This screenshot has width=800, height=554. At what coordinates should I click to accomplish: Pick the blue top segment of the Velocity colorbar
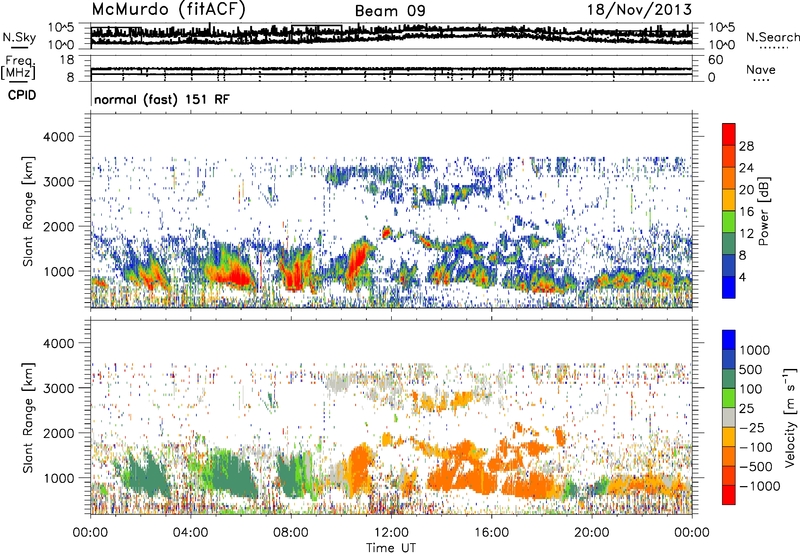729,340
